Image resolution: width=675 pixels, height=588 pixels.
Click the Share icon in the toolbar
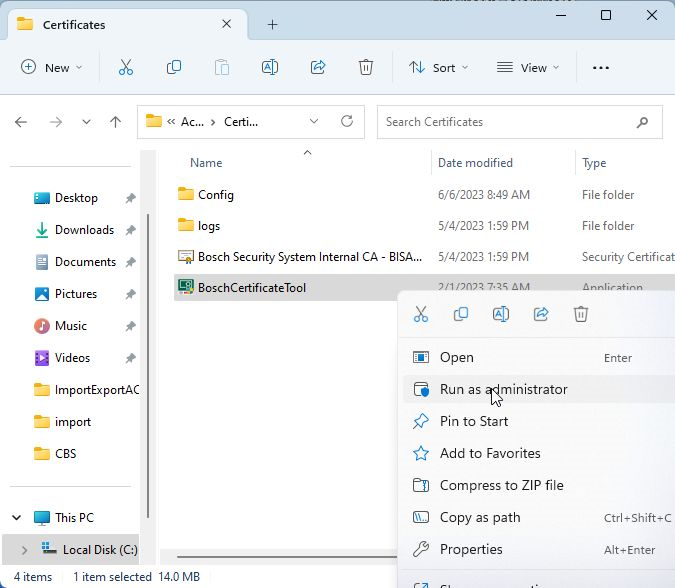318,67
